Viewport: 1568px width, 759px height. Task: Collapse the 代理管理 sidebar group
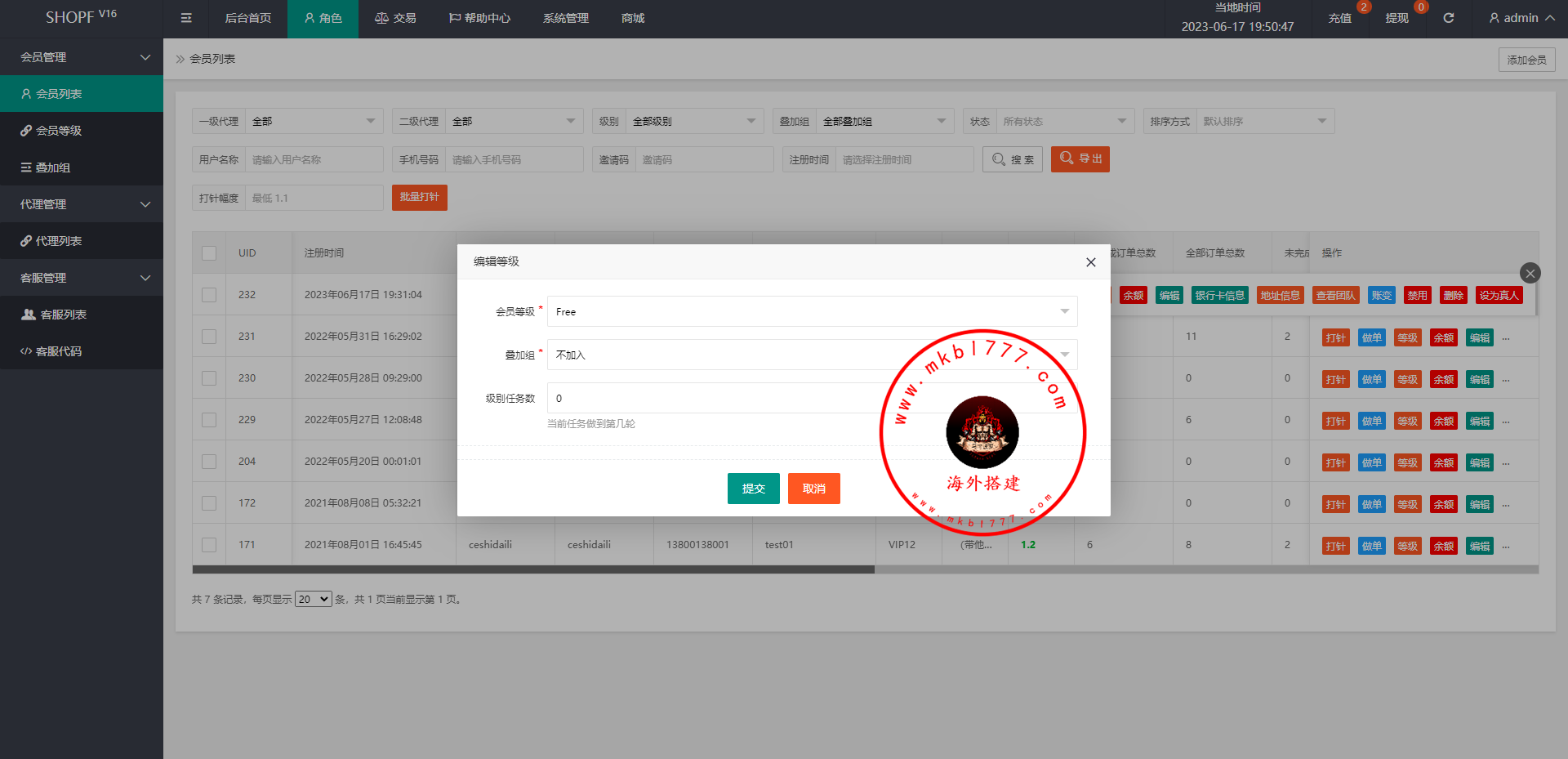click(82, 204)
